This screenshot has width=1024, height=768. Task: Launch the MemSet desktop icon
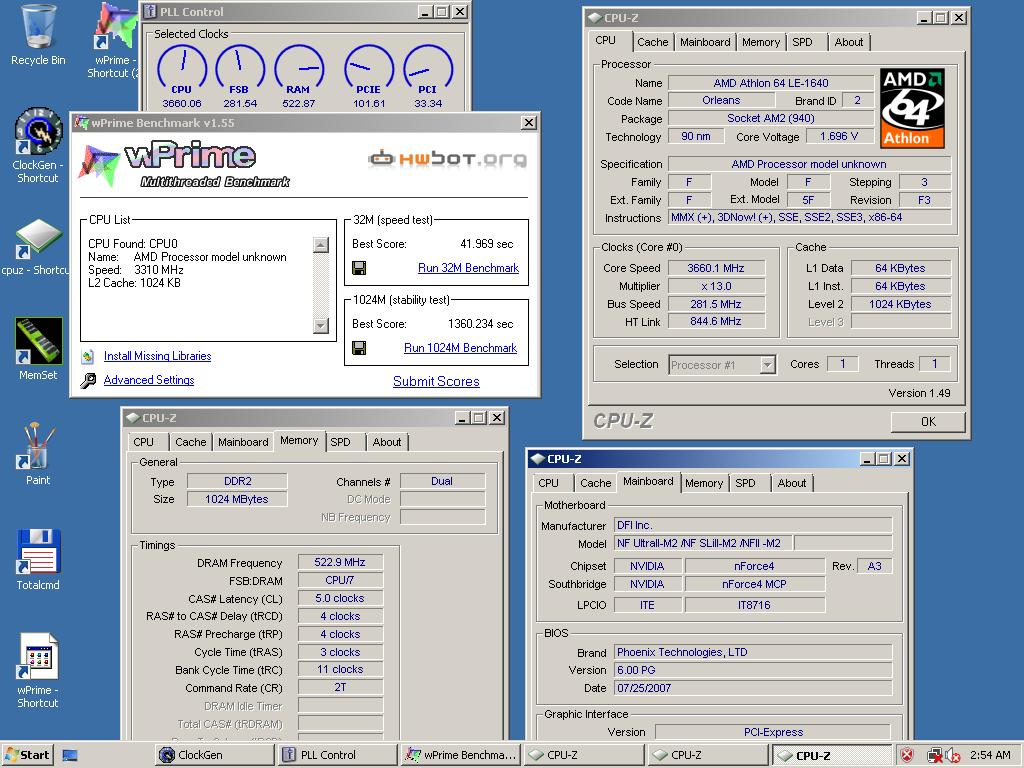click(x=38, y=341)
